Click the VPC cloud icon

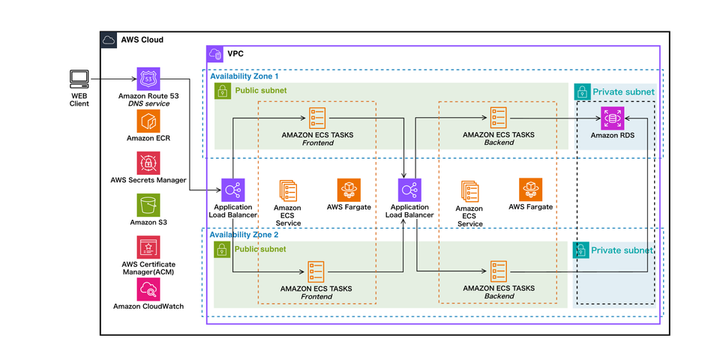click(x=215, y=54)
